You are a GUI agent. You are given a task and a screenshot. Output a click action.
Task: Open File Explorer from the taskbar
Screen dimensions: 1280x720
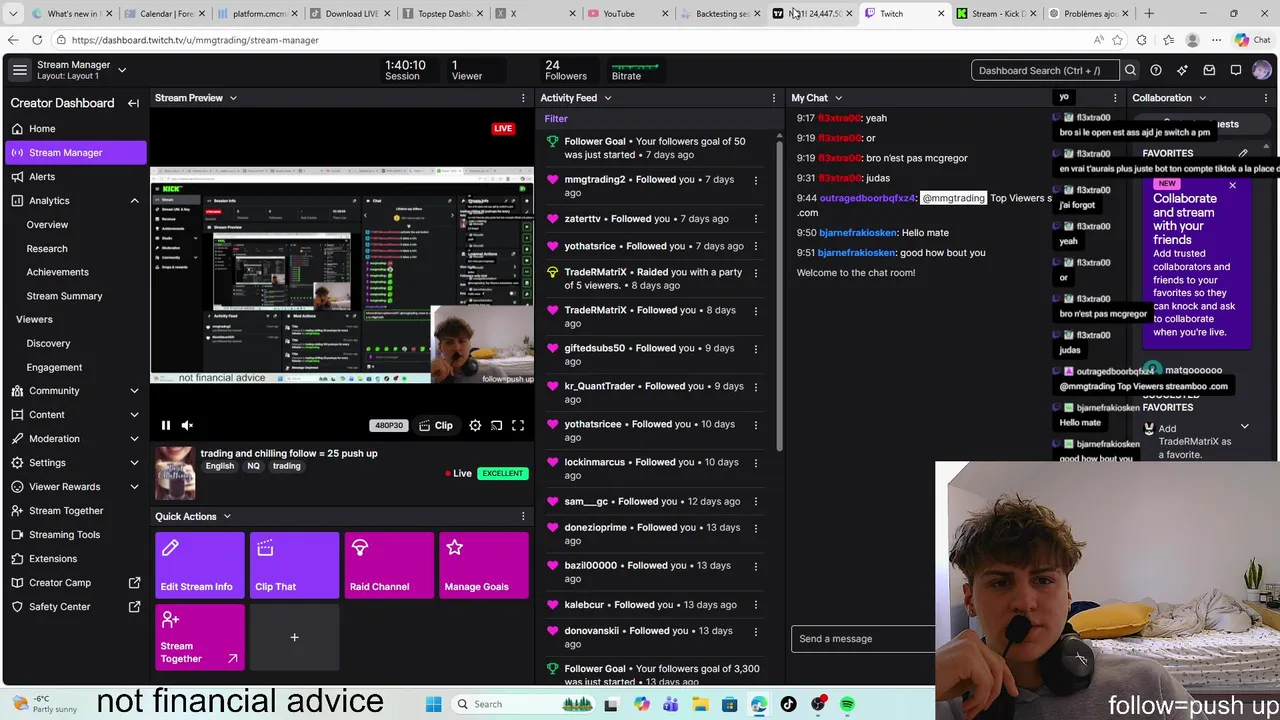[x=700, y=704]
